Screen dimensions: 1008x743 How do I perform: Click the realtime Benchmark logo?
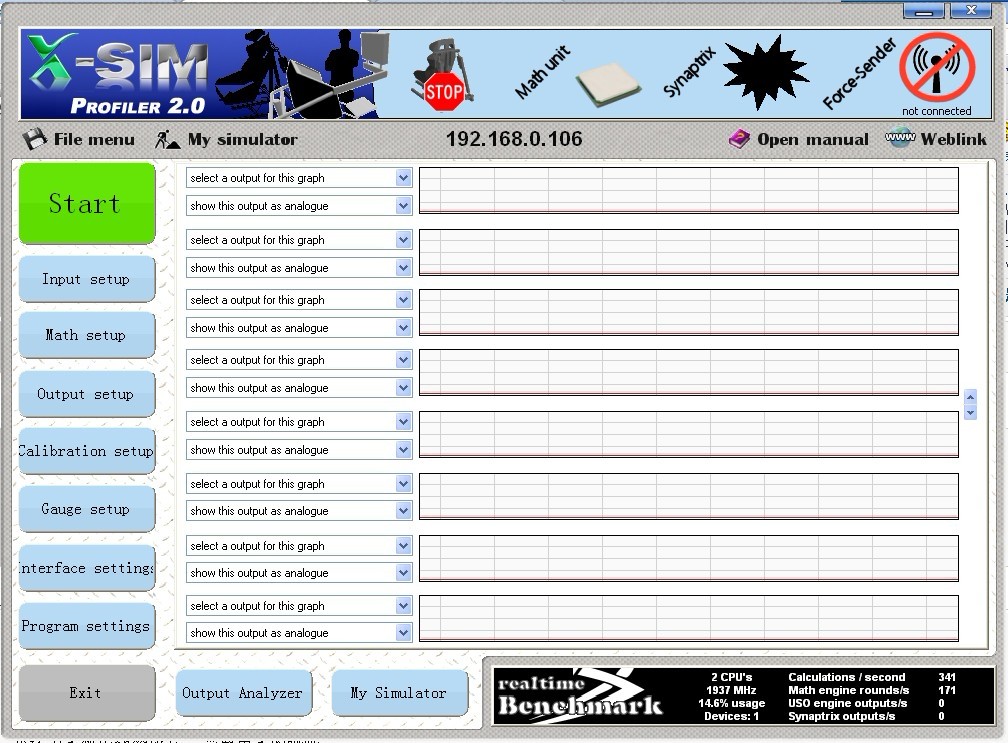click(580, 696)
